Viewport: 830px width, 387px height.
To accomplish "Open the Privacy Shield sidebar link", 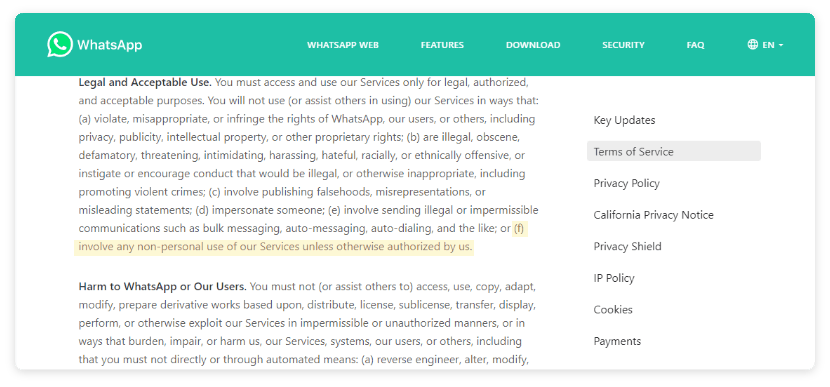I will 627,246.
